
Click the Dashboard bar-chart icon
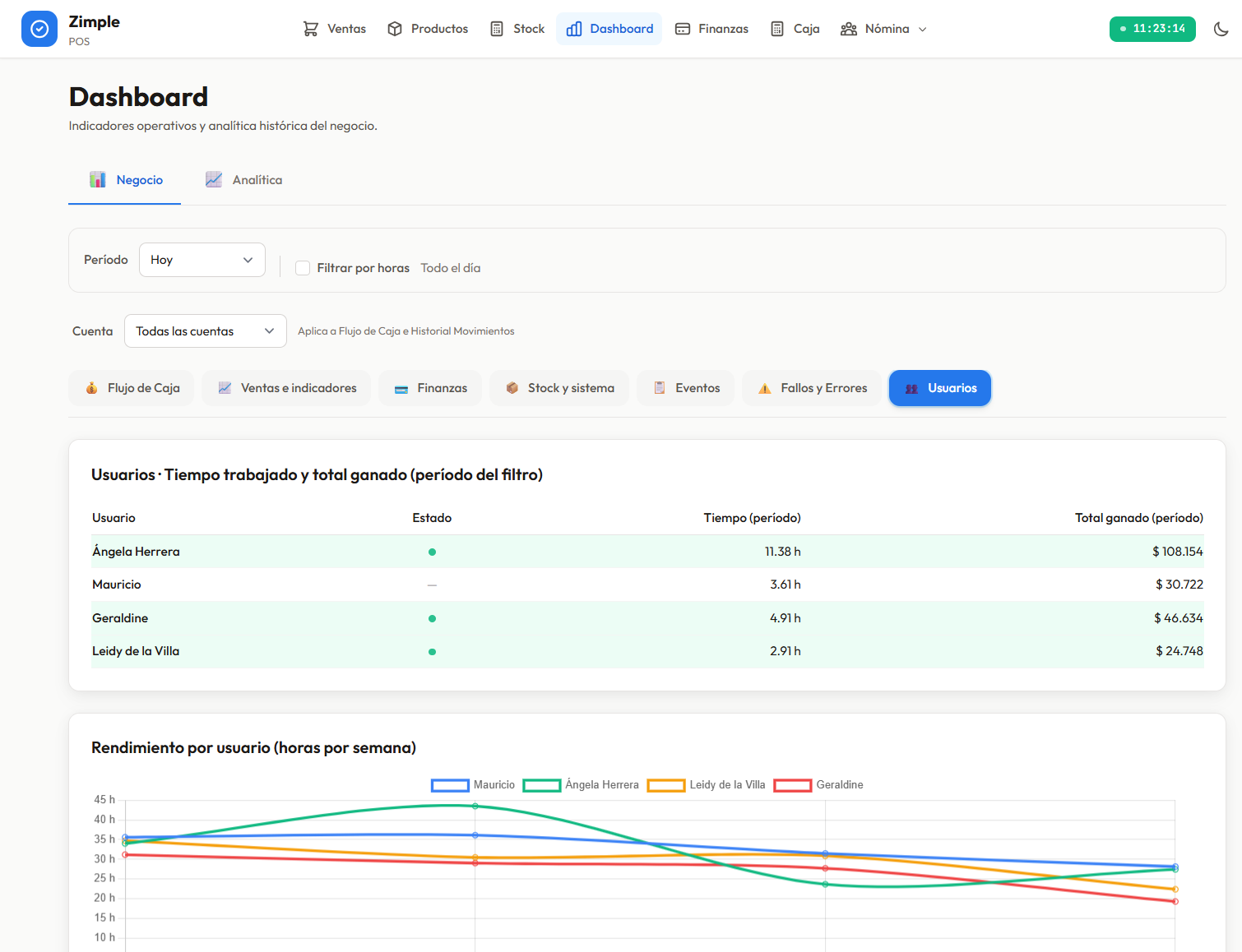574,29
